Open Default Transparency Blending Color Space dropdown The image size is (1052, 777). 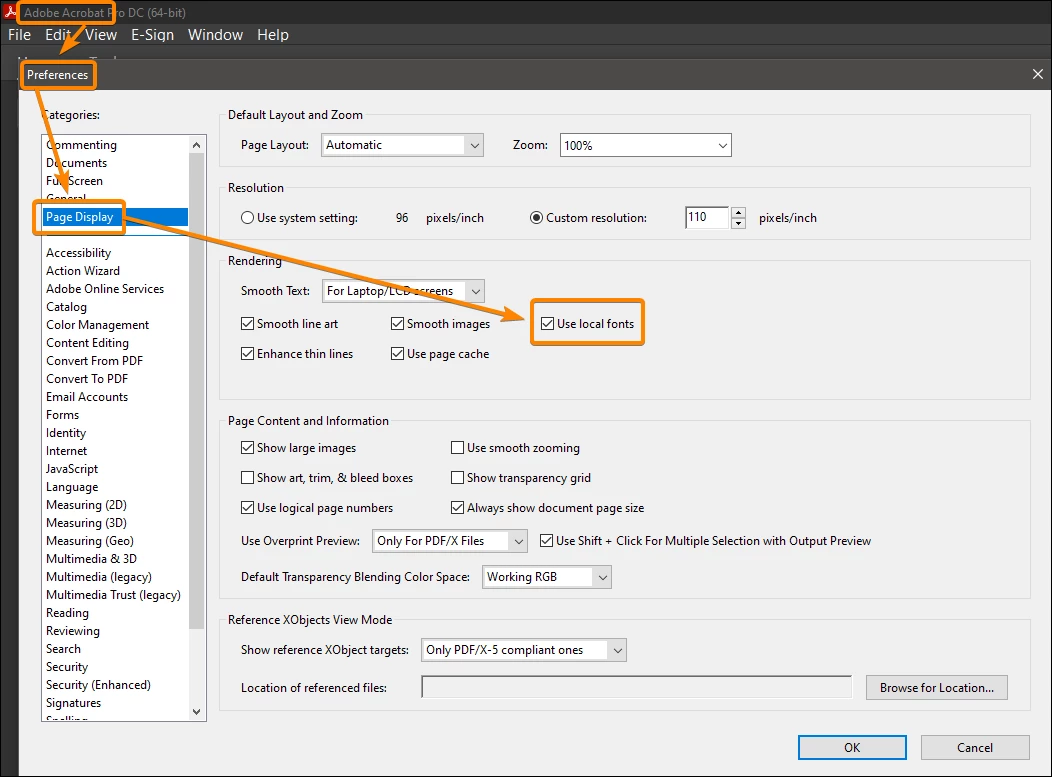point(547,577)
